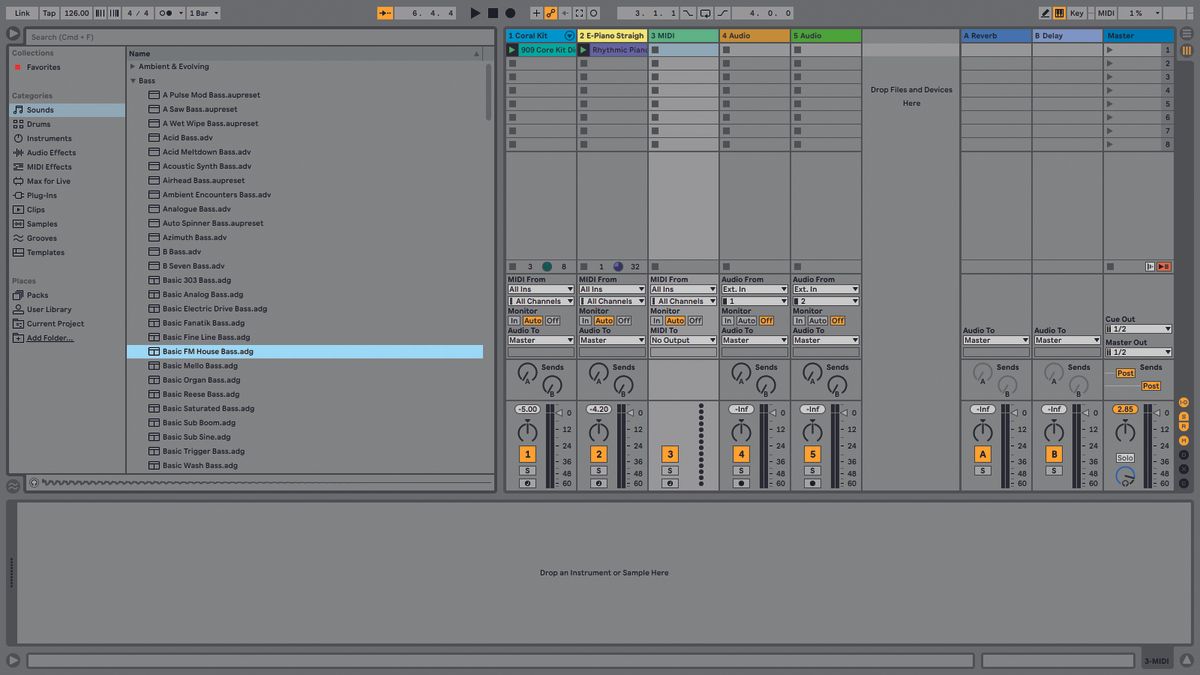1200x675 pixels.
Task: Enable the Computer MIDI Keyboard icon
Action: coord(1058,12)
